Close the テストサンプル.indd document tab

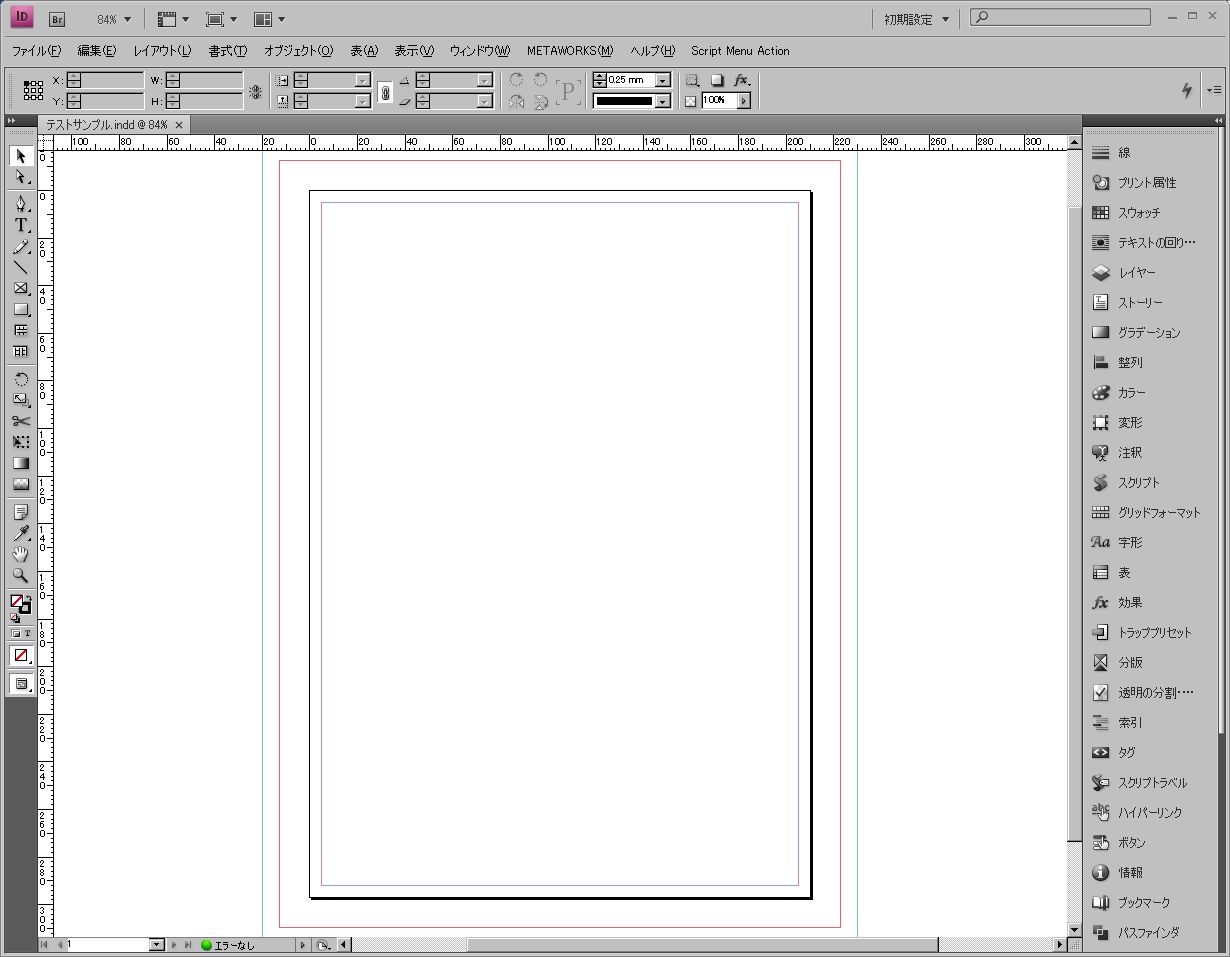coord(179,125)
